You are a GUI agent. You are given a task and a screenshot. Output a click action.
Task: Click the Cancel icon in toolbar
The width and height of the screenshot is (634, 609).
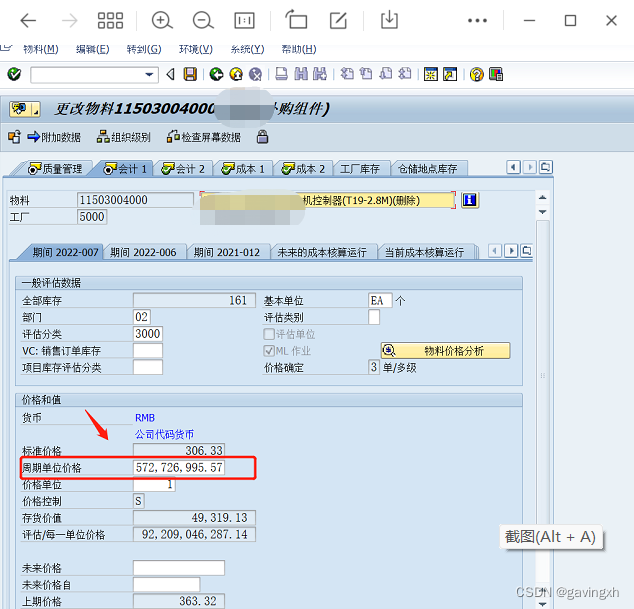(255, 74)
